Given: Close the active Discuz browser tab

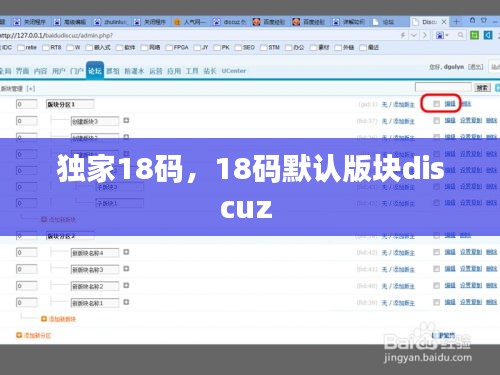Looking at the screenshot, I should 444,22.
